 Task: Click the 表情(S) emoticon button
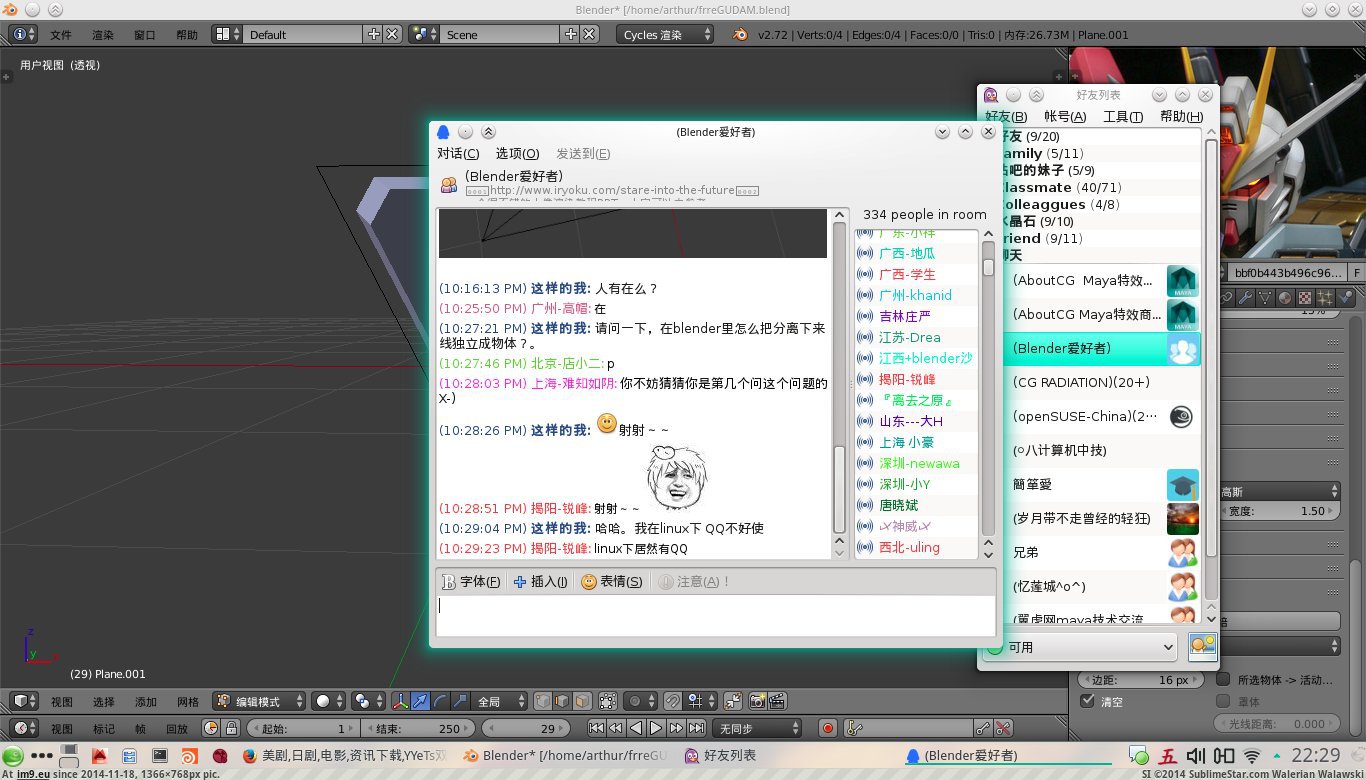pyautogui.click(x=612, y=581)
